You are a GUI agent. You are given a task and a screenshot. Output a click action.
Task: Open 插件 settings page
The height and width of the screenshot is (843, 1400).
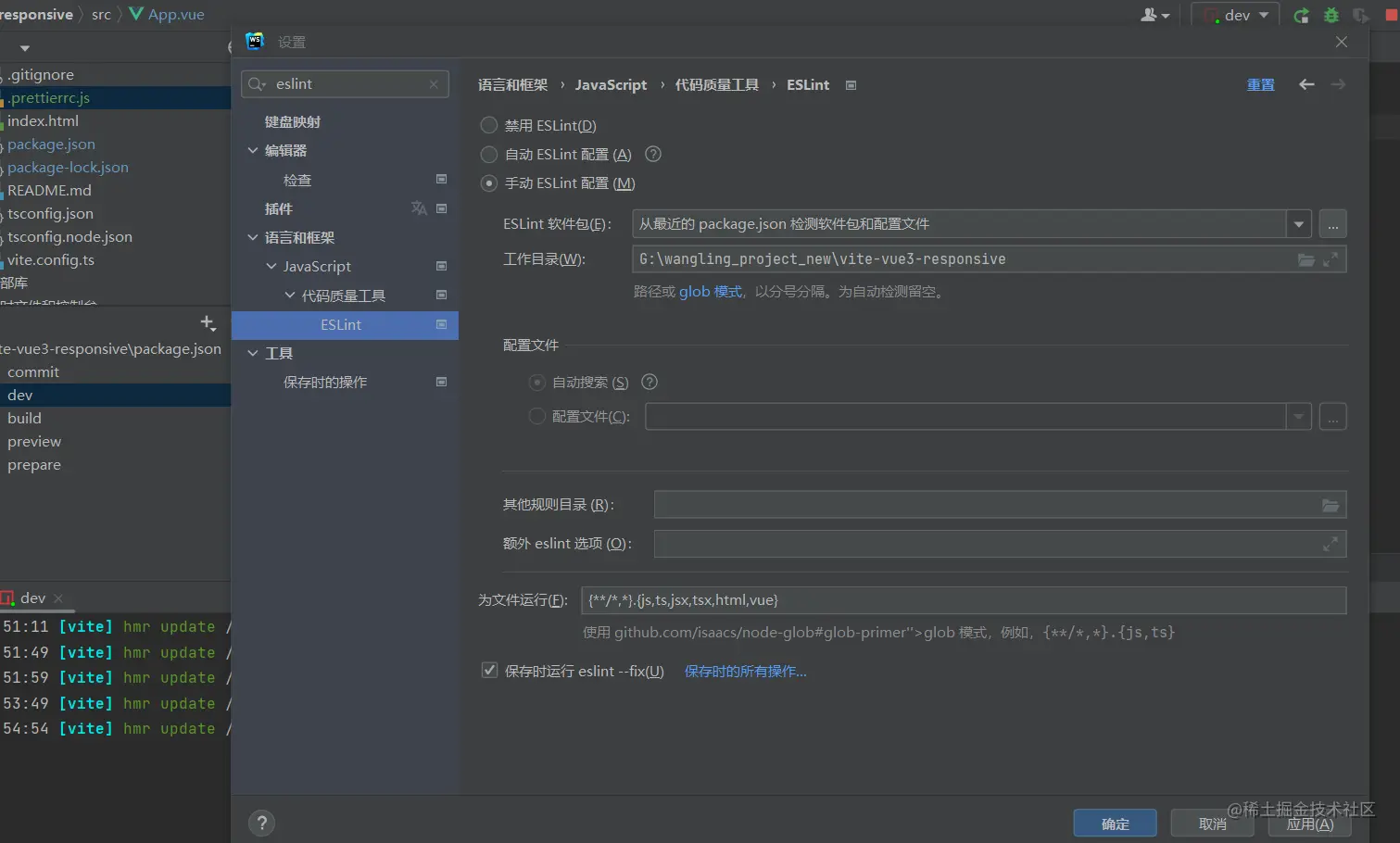(x=278, y=208)
